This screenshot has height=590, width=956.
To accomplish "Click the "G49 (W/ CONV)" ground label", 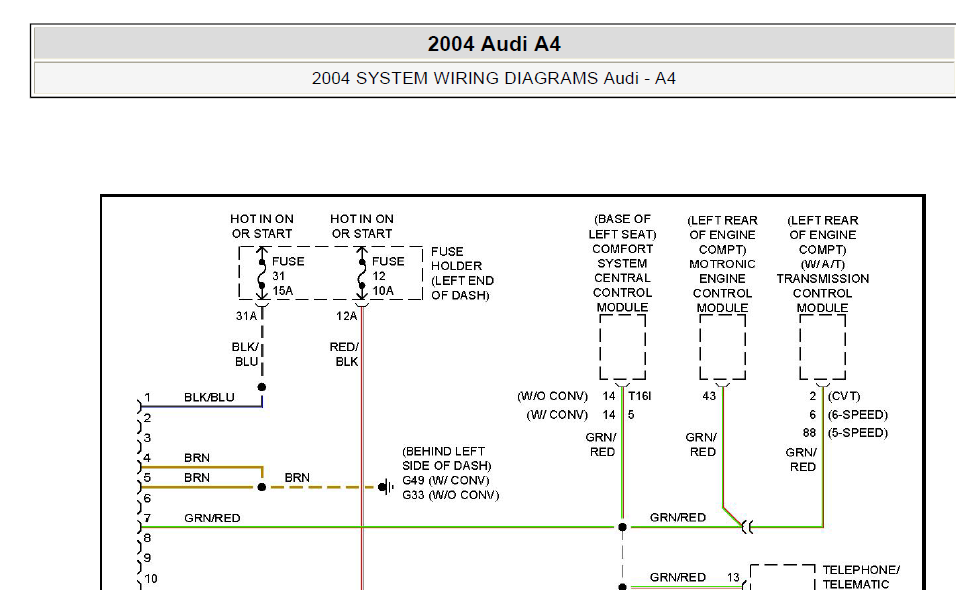I will coord(446,480).
